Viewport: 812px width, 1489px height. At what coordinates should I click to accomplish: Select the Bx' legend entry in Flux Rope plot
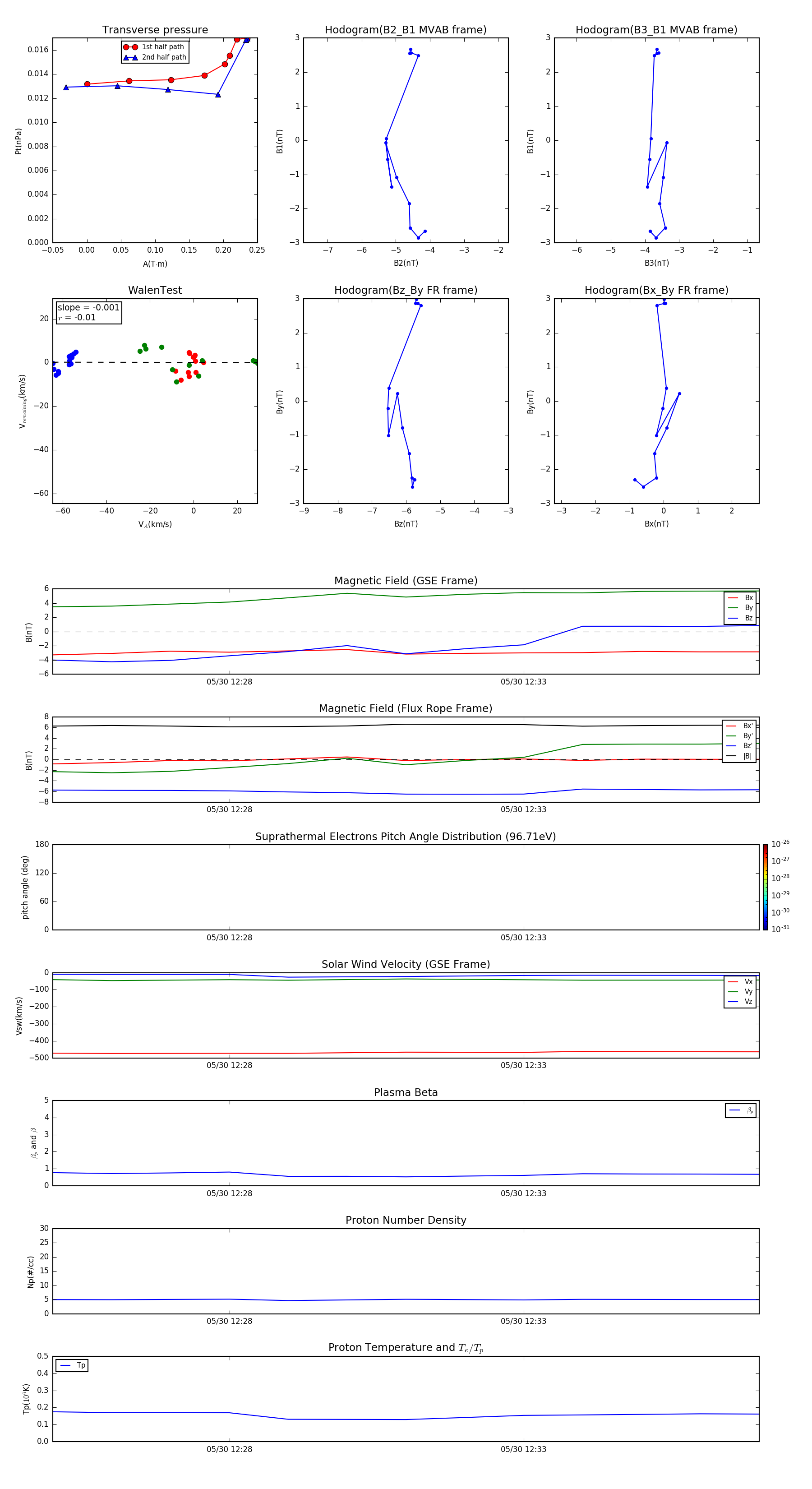click(739, 726)
